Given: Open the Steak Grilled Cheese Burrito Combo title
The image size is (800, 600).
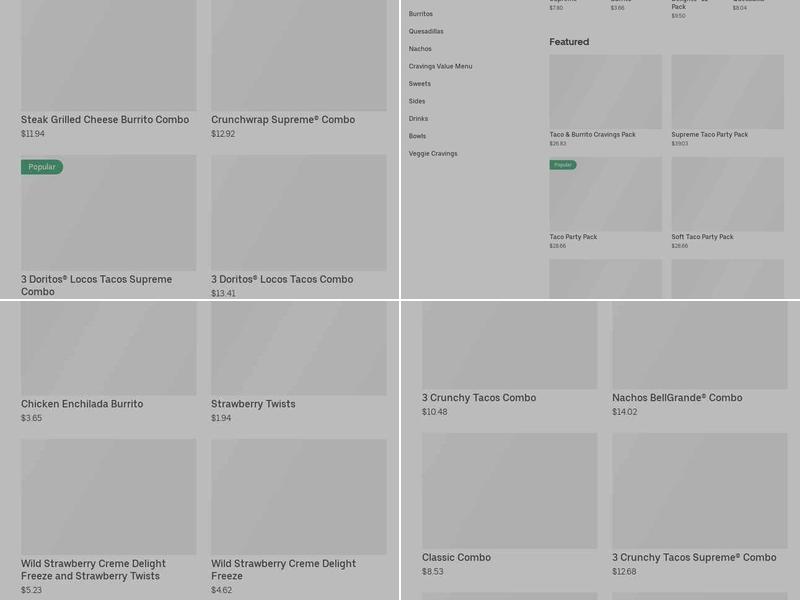Looking at the screenshot, I should pos(105,120).
